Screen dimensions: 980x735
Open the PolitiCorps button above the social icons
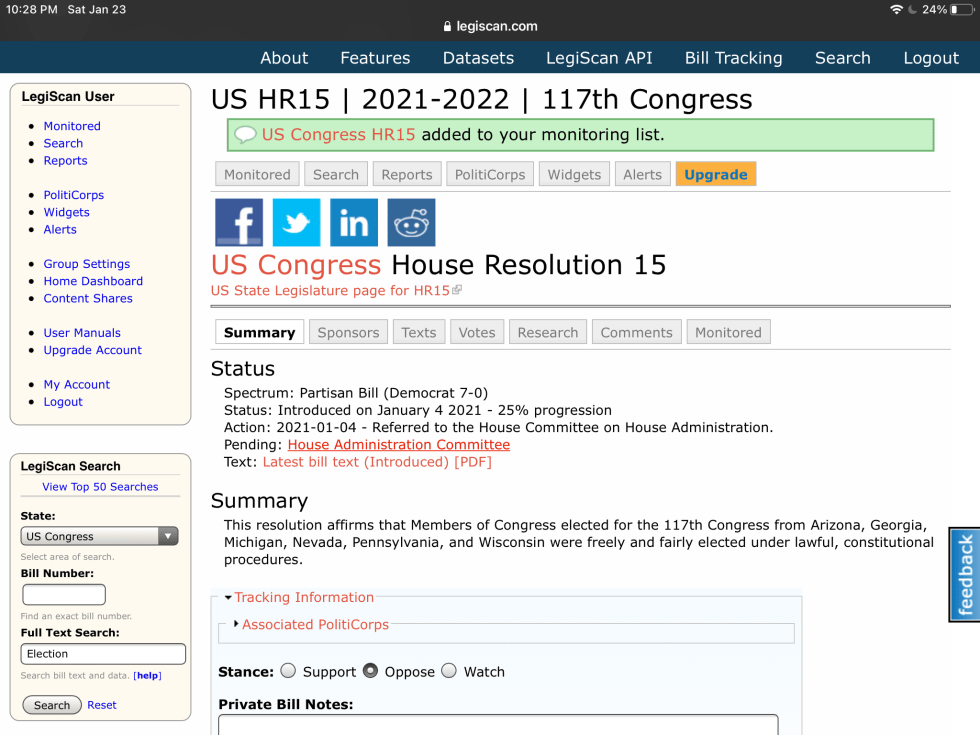click(x=490, y=174)
